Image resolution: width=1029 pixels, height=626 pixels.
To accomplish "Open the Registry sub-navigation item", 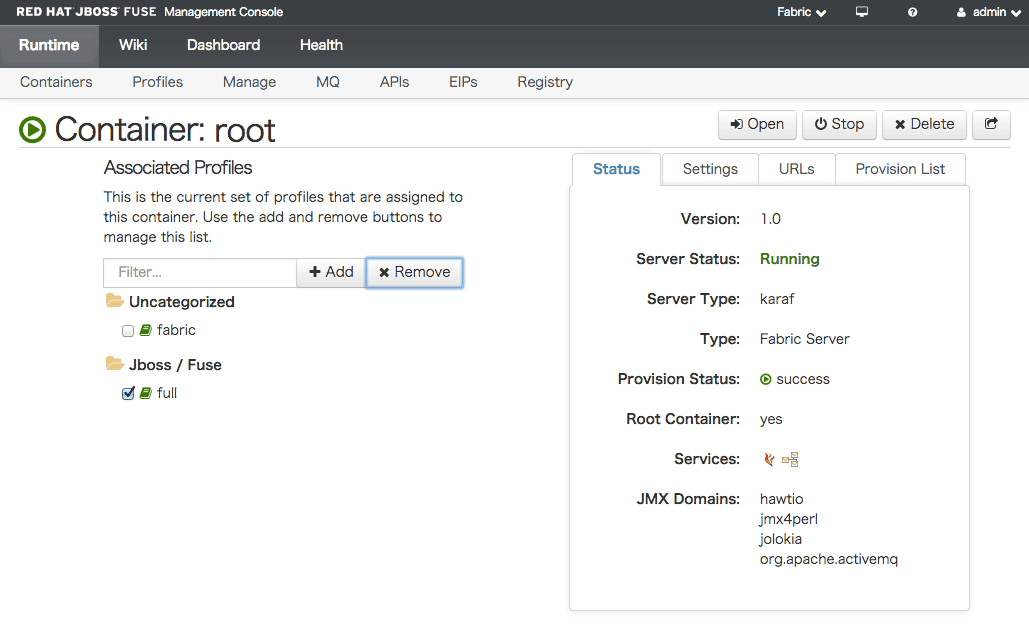I will pos(545,82).
